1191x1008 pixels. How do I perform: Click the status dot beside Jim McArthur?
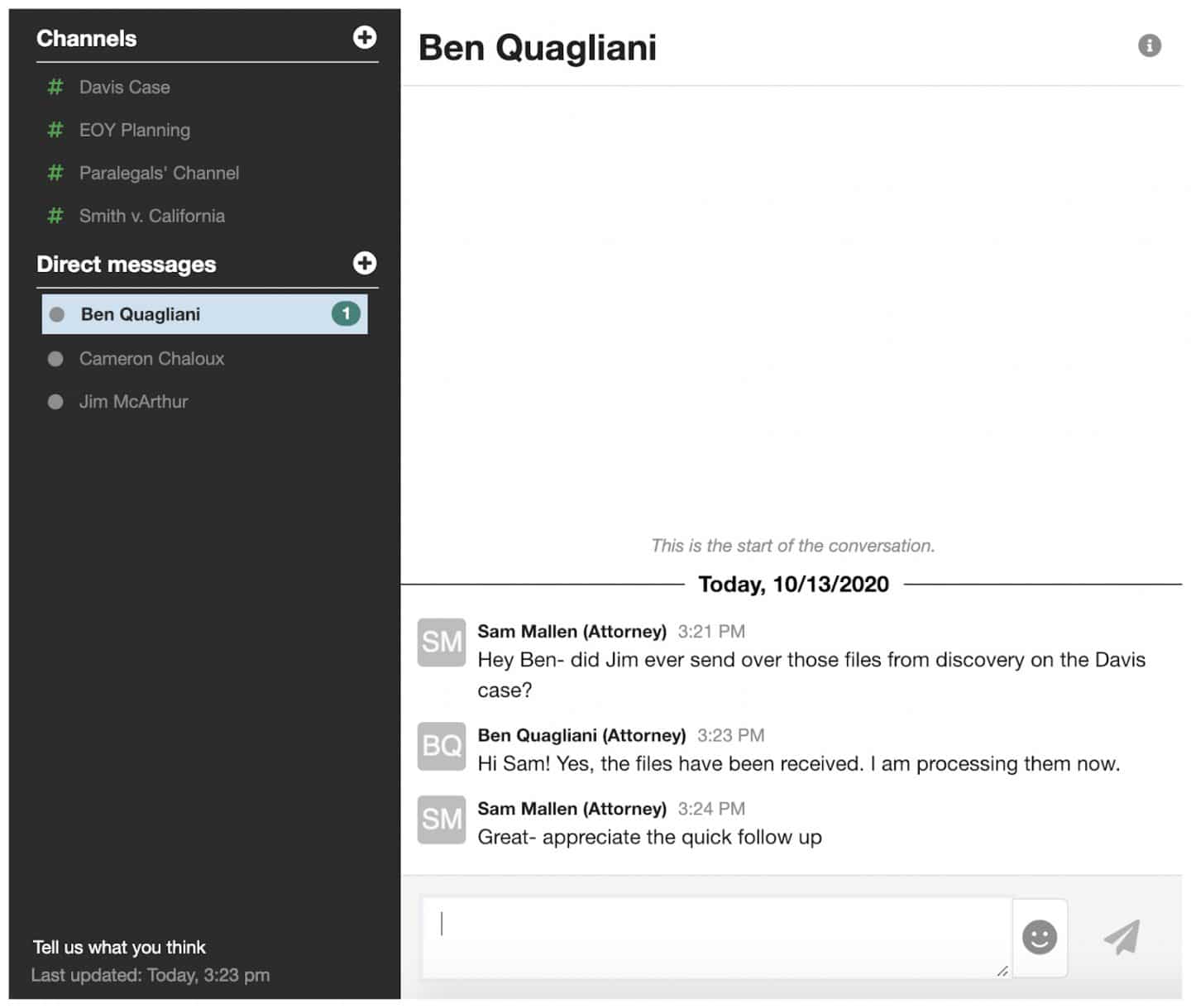(55, 402)
